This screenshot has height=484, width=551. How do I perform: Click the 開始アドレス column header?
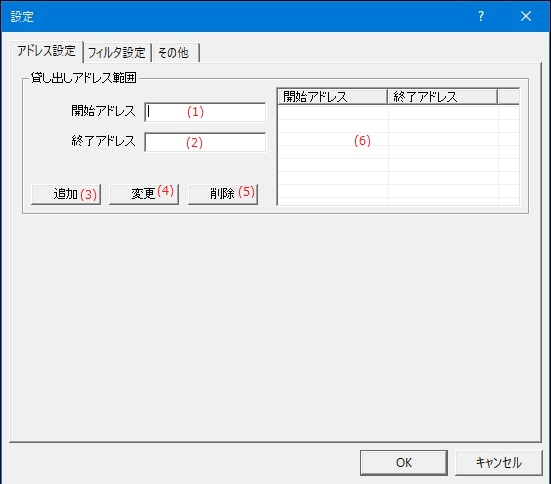332,96
